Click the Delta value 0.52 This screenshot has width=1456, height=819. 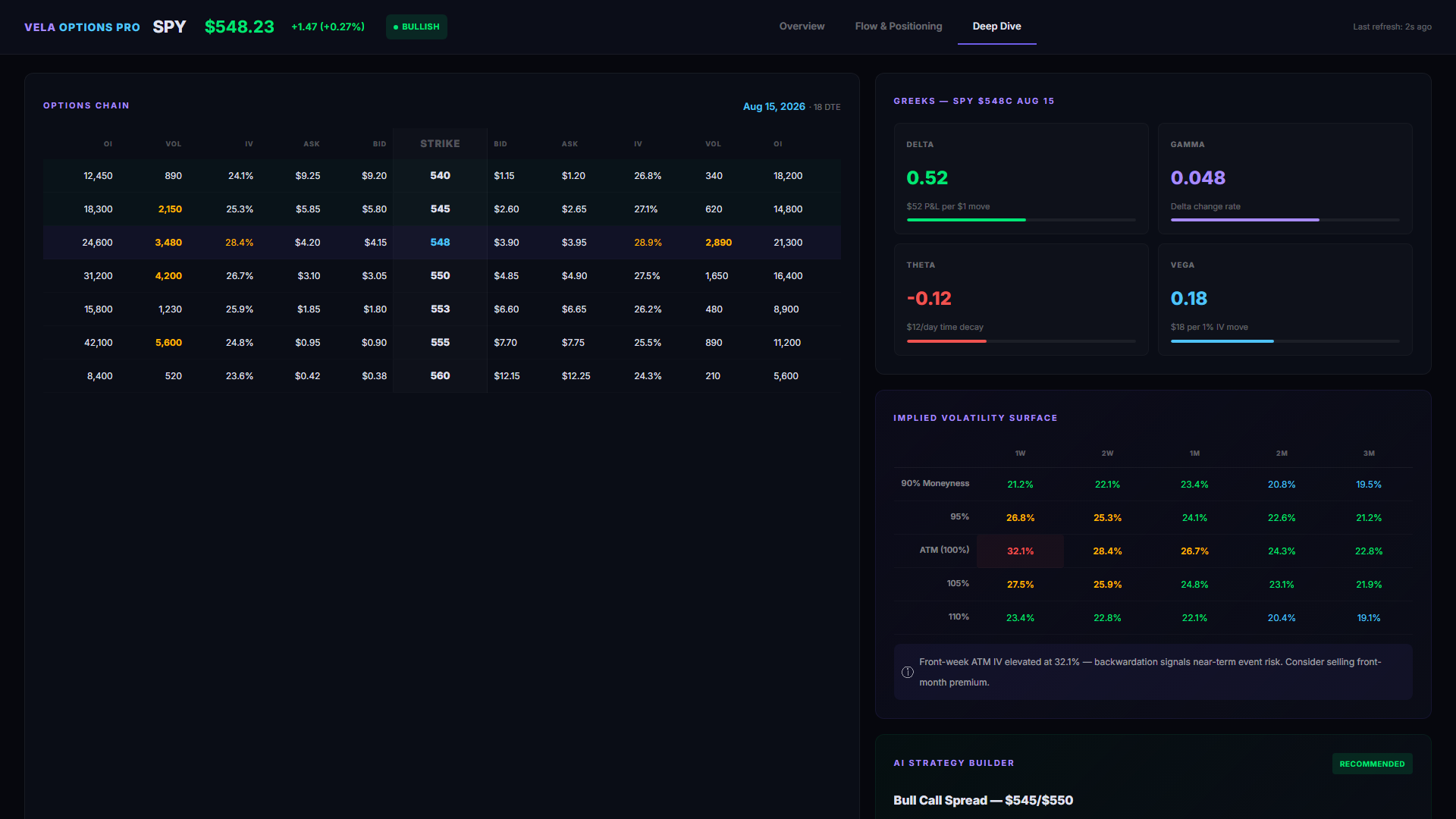coord(927,177)
